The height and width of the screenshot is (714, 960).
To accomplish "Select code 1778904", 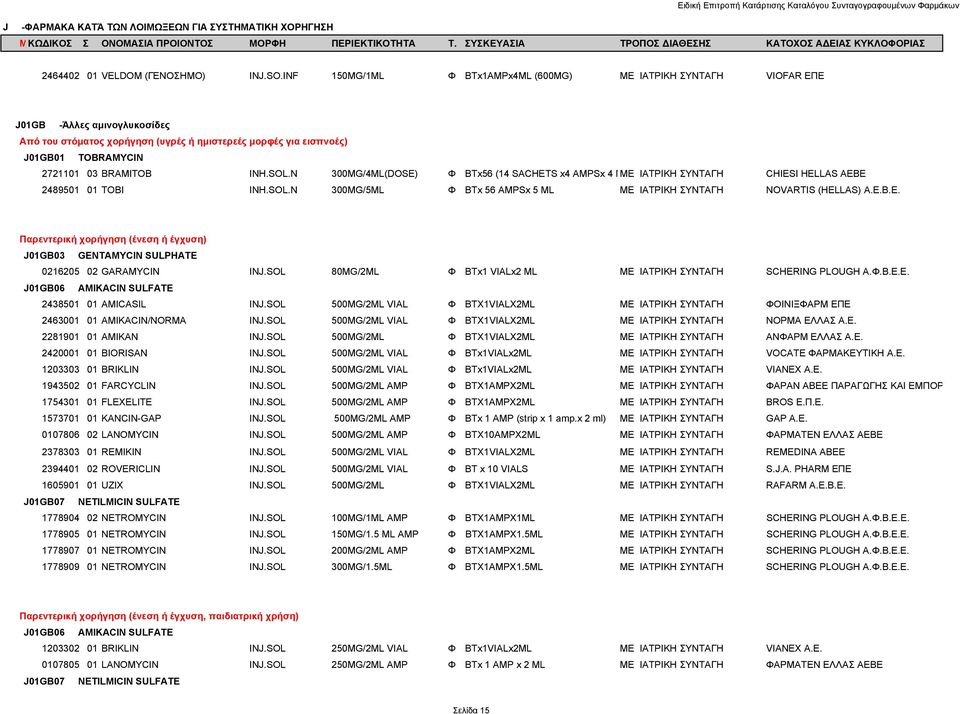I will tap(60, 518).
